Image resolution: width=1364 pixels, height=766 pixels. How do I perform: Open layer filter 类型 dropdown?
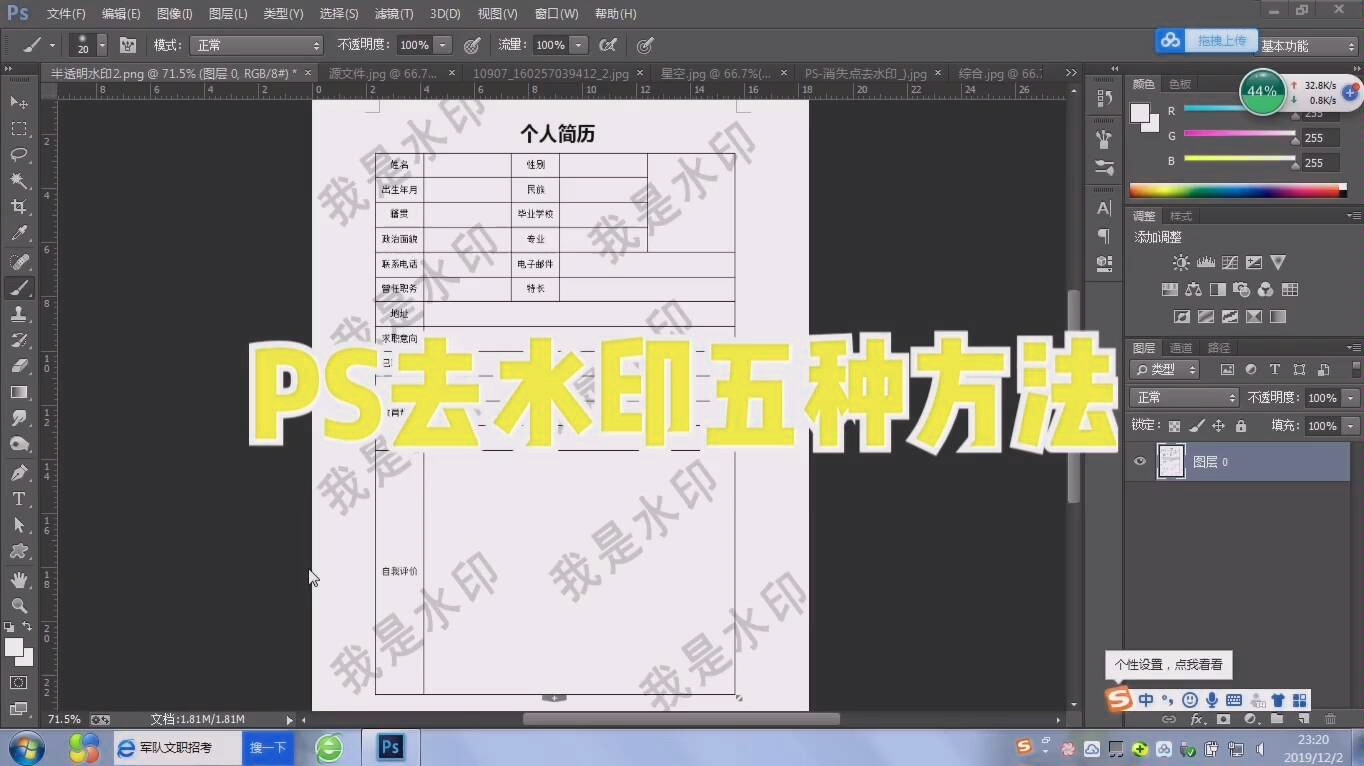(x=1165, y=370)
